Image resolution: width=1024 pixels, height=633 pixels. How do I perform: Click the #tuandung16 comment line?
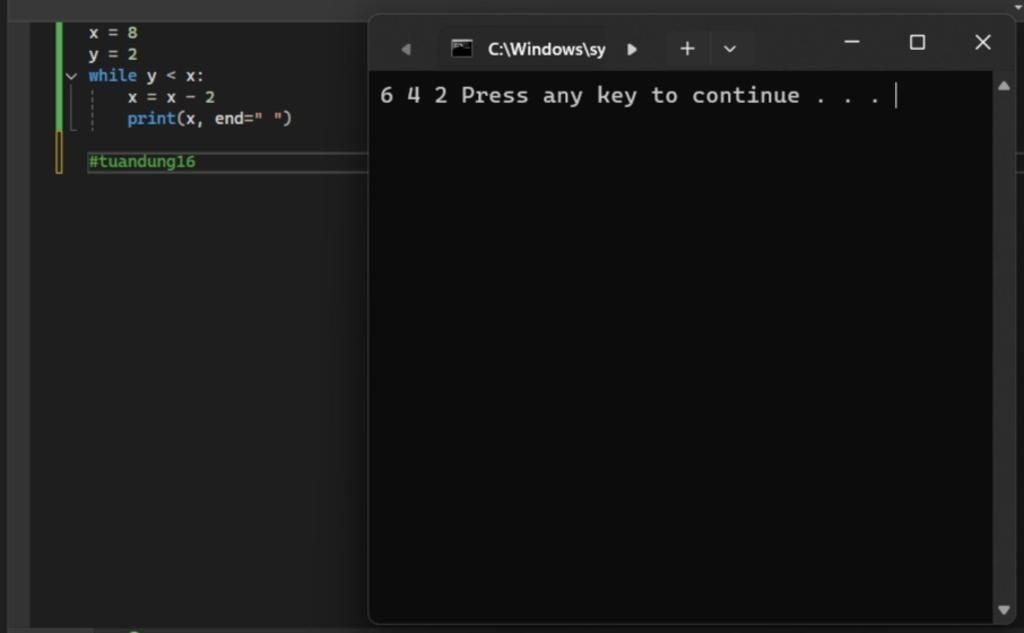142,162
